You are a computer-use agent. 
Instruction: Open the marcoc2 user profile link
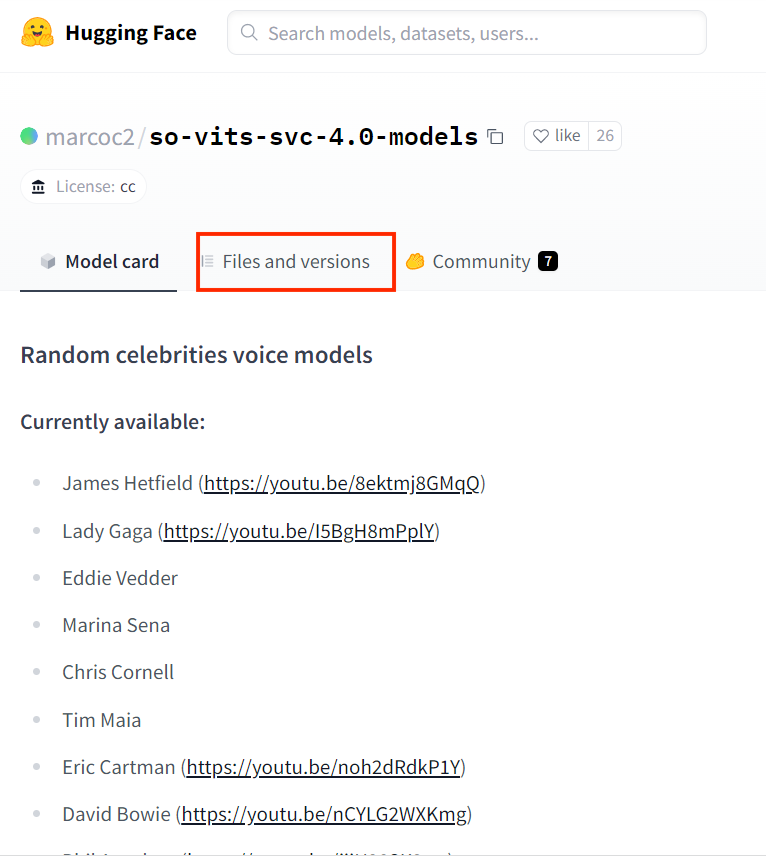pos(89,137)
